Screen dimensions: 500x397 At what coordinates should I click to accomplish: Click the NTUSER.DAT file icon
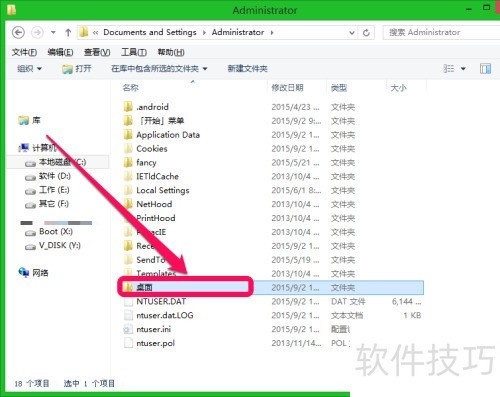coord(128,302)
